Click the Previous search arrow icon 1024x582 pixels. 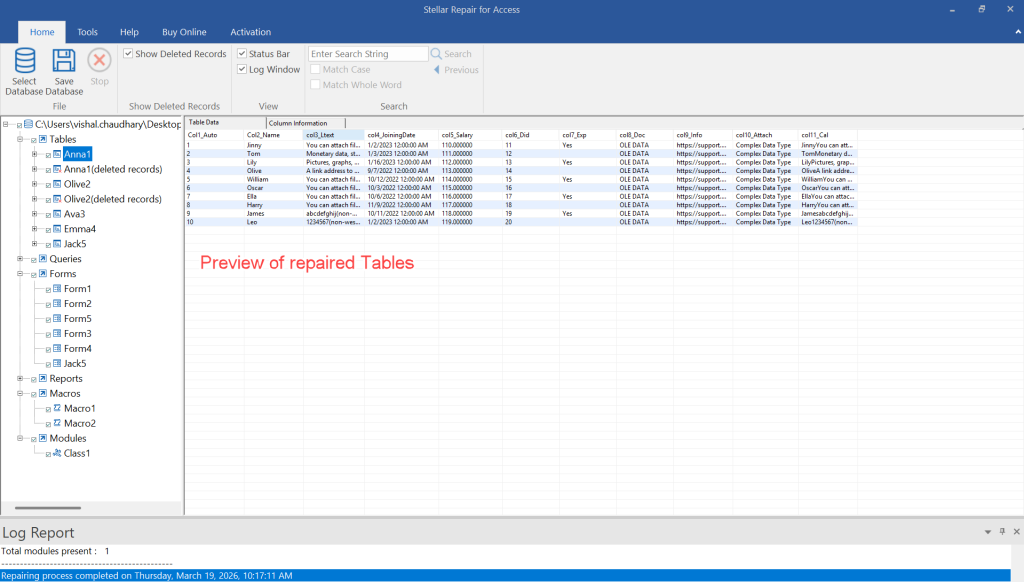[435, 69]
